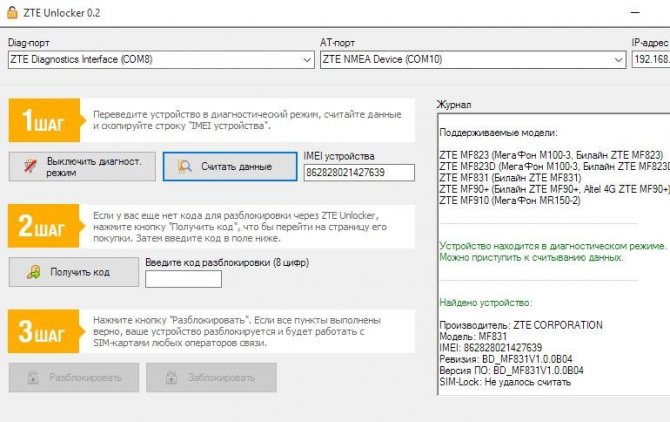Image resolution: width=670 pixels, height=422 pixels.
Task: Click the ZTE Unlocker padlock app icon
Action: 12,13
